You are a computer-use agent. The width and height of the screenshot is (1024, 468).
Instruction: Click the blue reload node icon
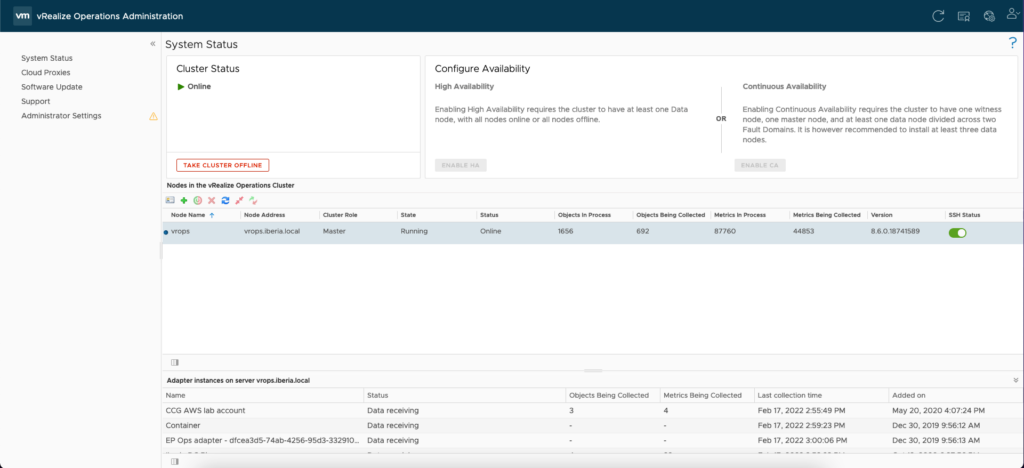225,200
